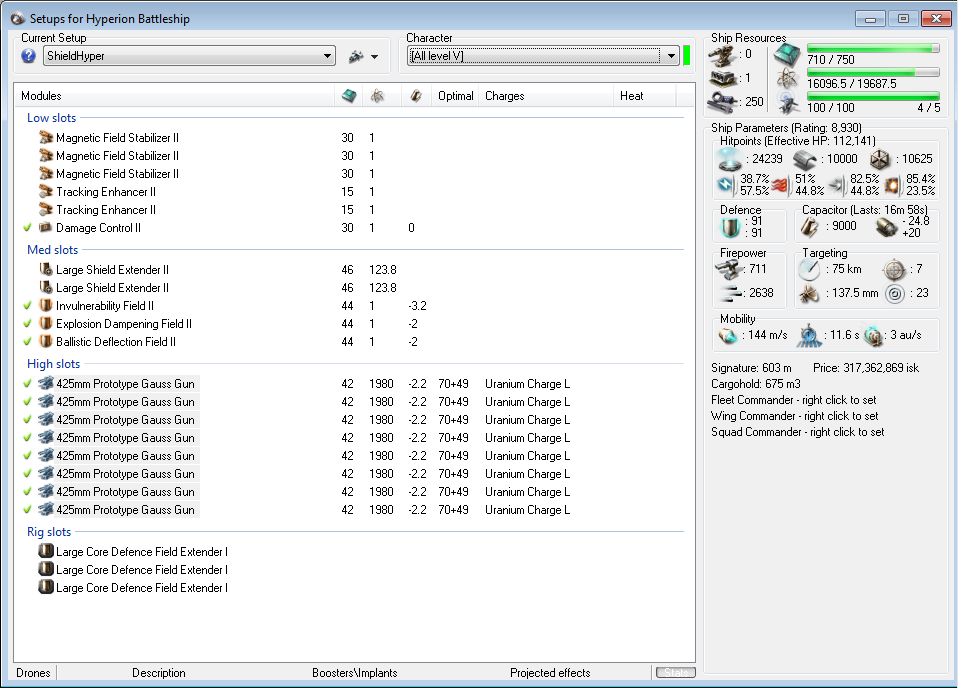Image resolution: width=962 pixels, height=688 pixels.
Task: Click the armor hitpoints icon showing 10000
Action: pos(805,160)
